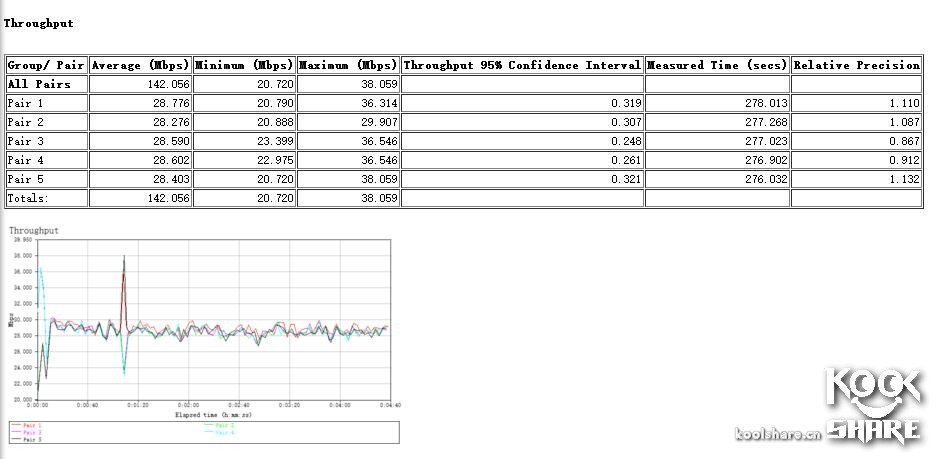Screen dimensions: 937x459
Task: Select Pair 5 confidence interval 0.321
Action: tap(626, 179)
